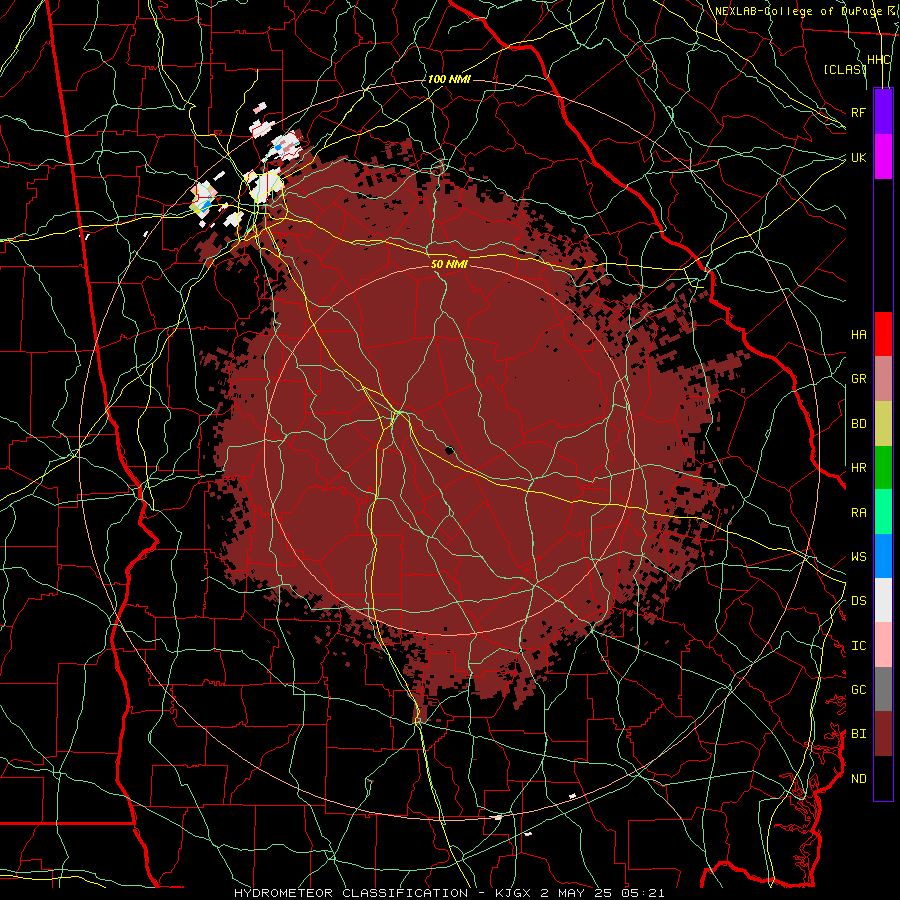
Task: Click the '[CLAS]' units label
Action: [x=845, y=69]
